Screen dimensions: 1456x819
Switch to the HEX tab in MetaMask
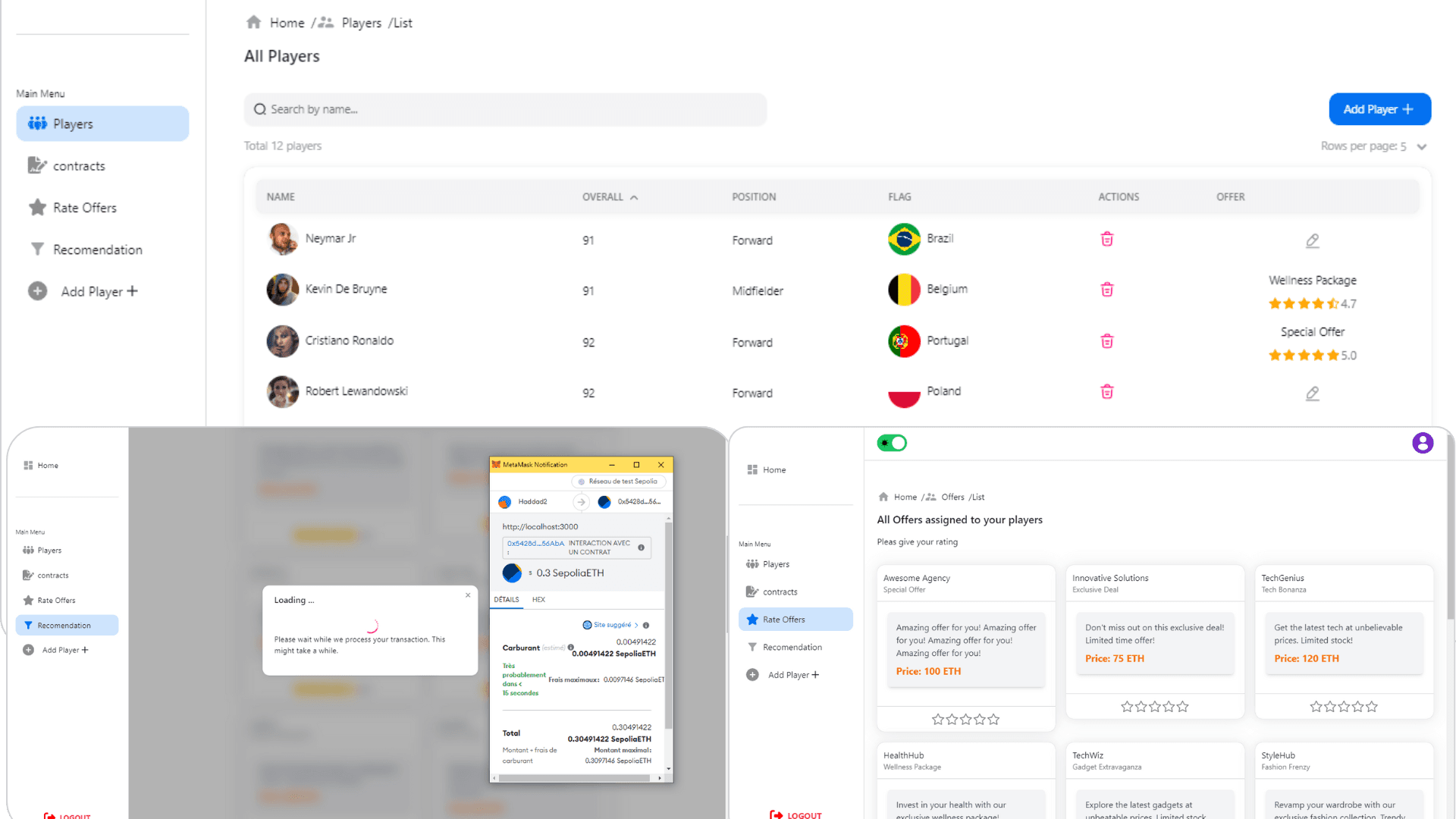coord(538,600)
